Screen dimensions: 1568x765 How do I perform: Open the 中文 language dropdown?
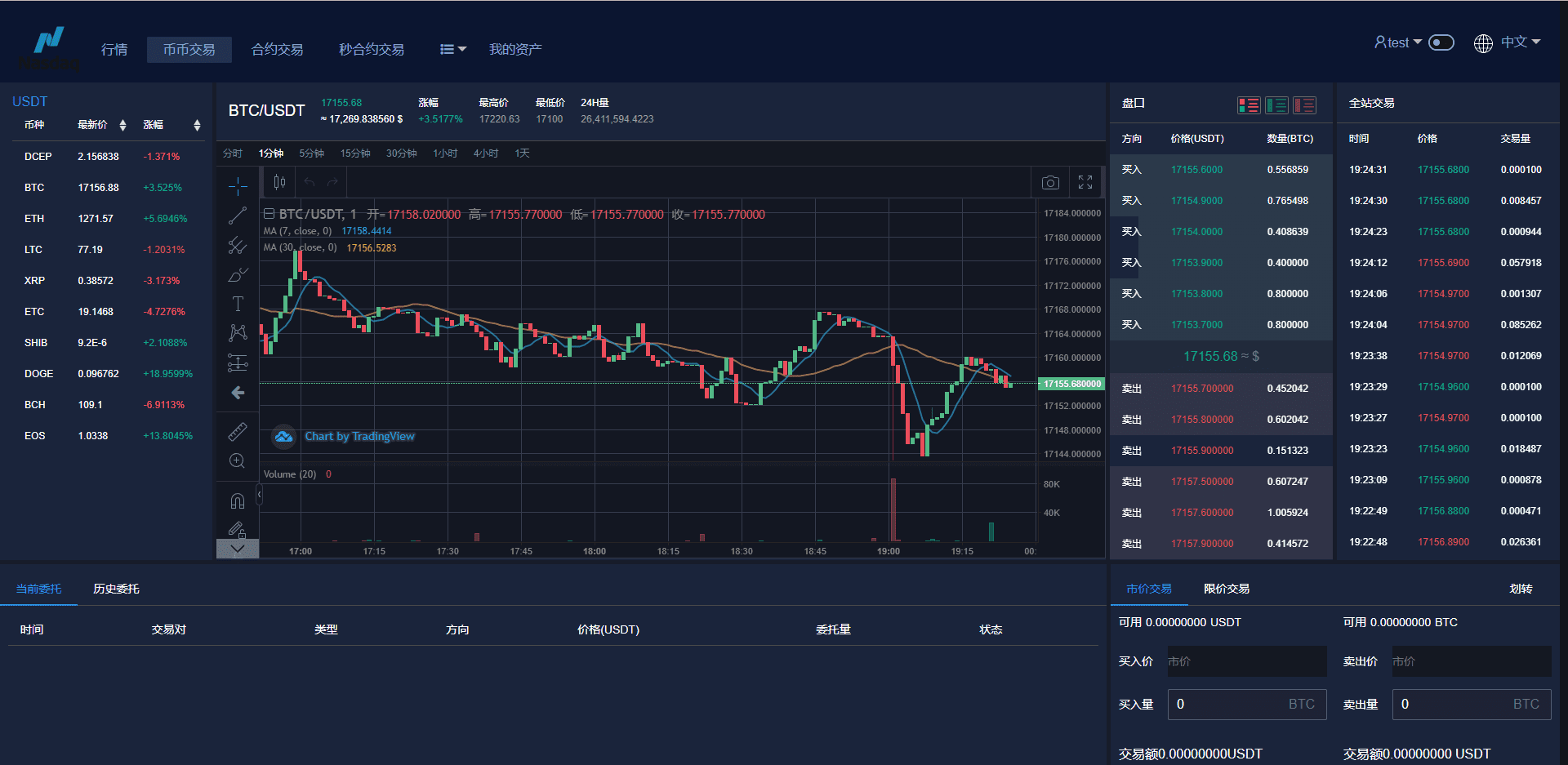(x=1508, y=42)
